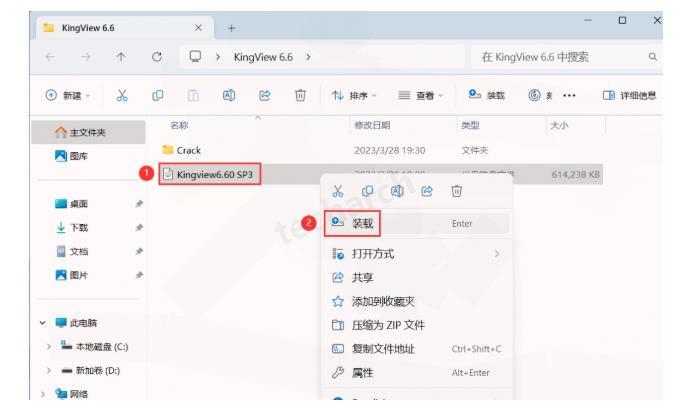
Task: Collapse the 此电脑 tree node
Action: click(43, 323)
